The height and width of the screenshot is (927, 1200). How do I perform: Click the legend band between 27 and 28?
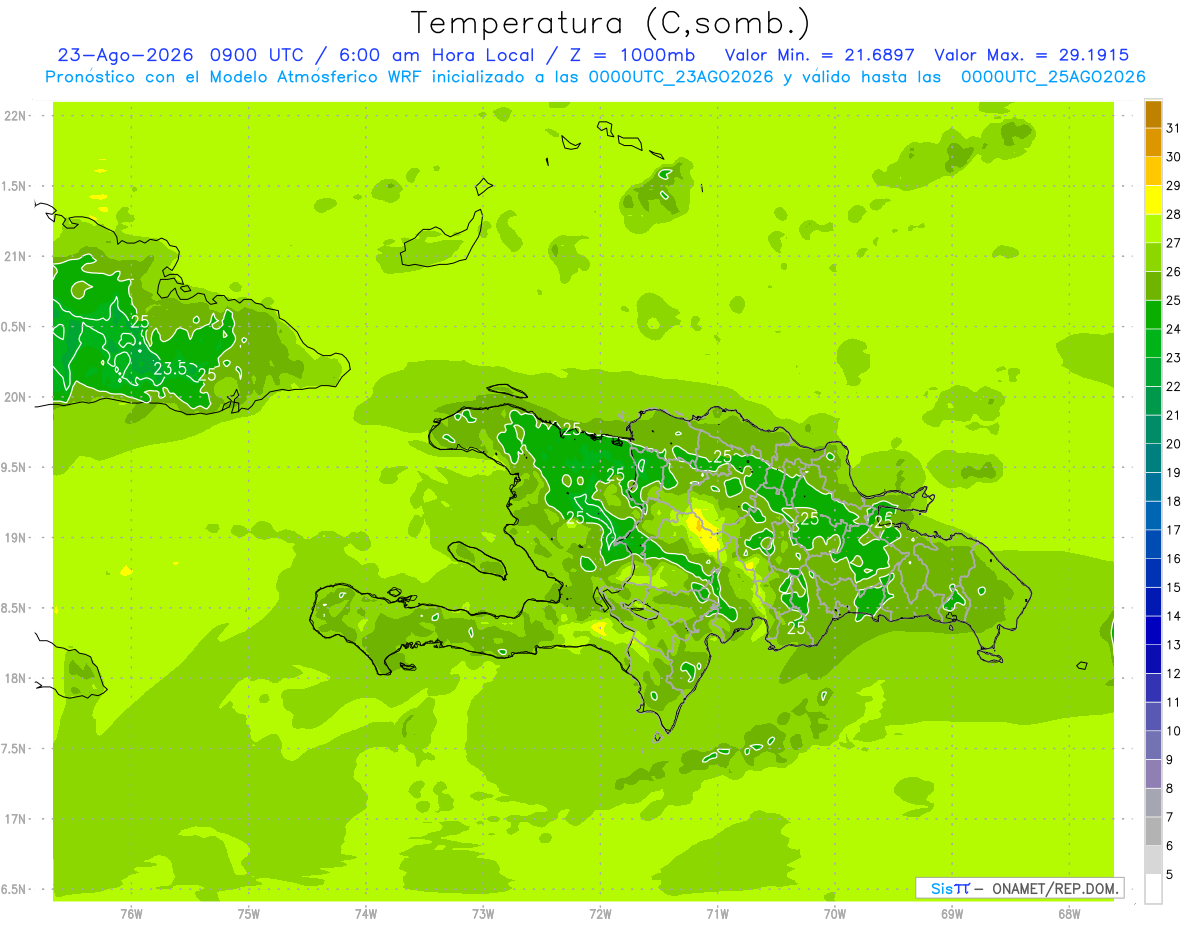[x=1154, y=229]
